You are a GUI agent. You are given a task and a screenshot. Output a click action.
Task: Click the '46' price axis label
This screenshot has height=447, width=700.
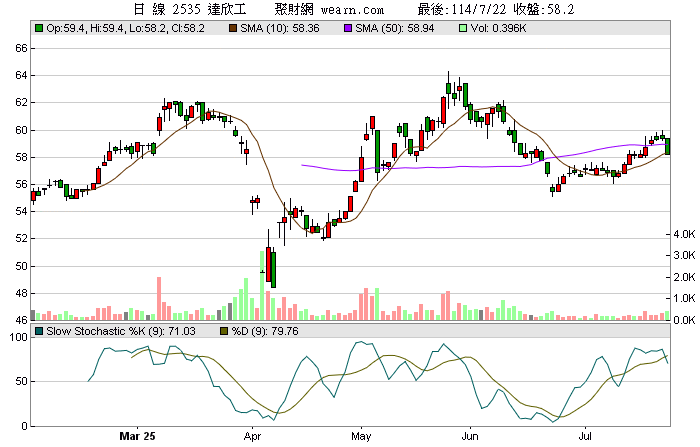[x=21, y=320]
